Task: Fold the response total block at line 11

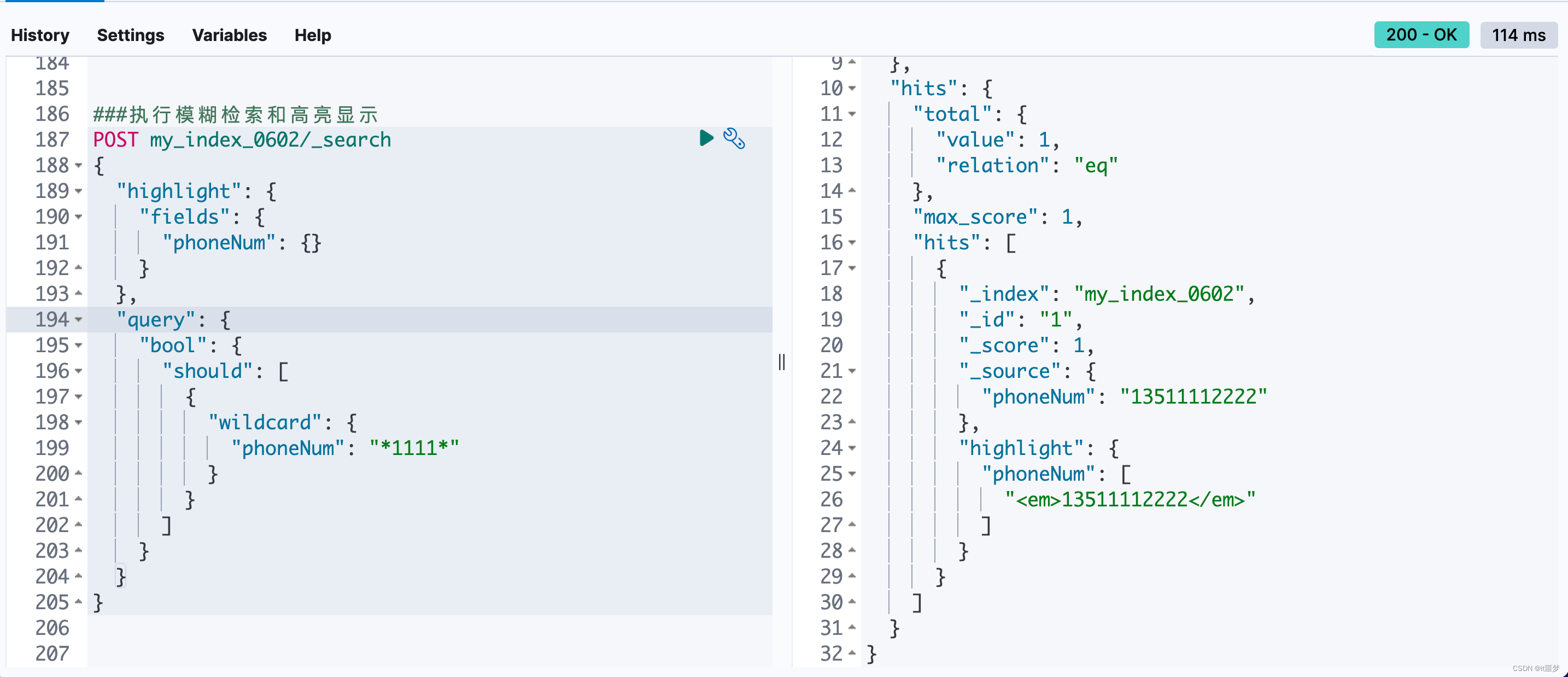Action: (x=852, y=114)
